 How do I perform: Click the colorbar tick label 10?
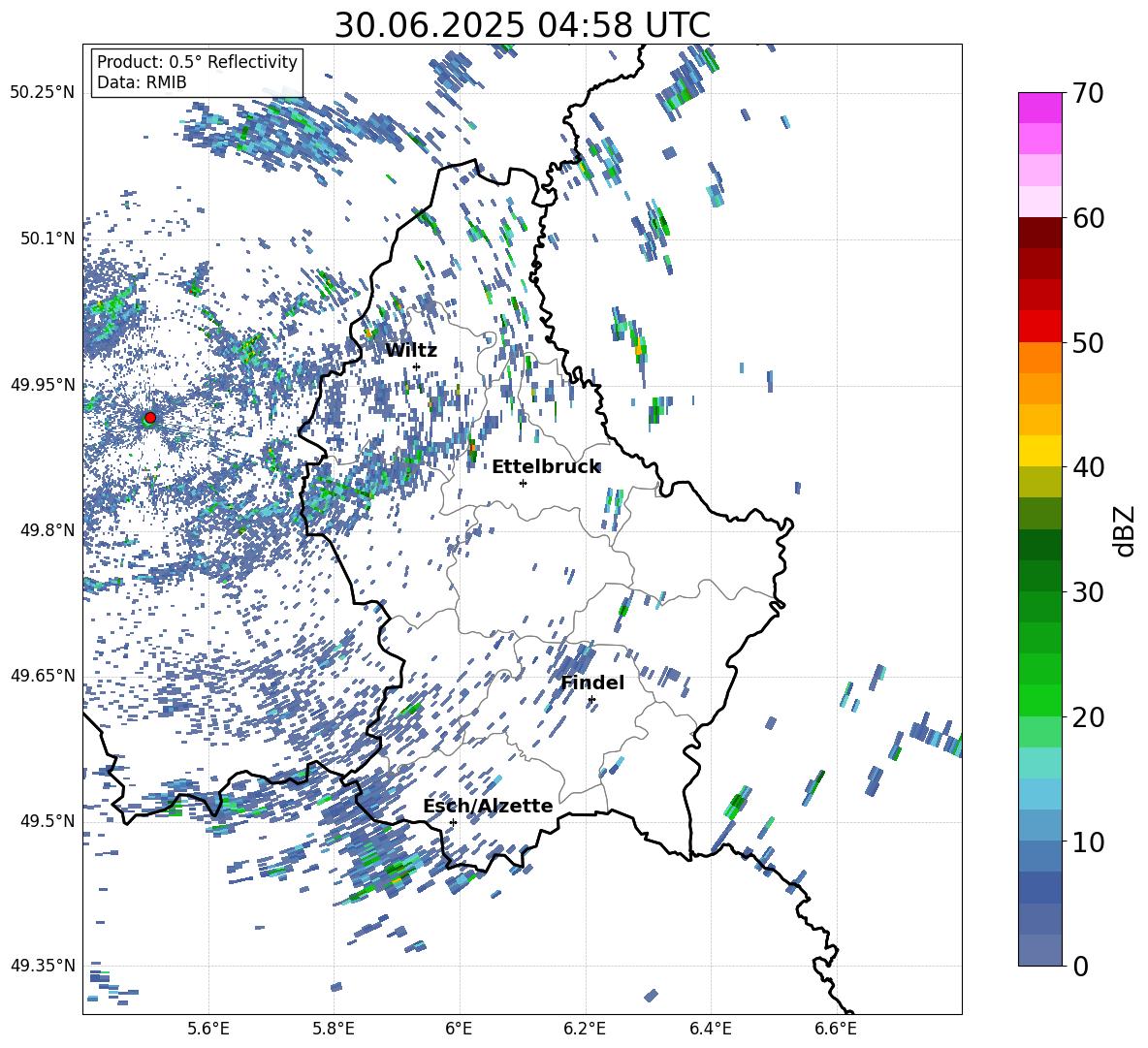coord(1088,842)
